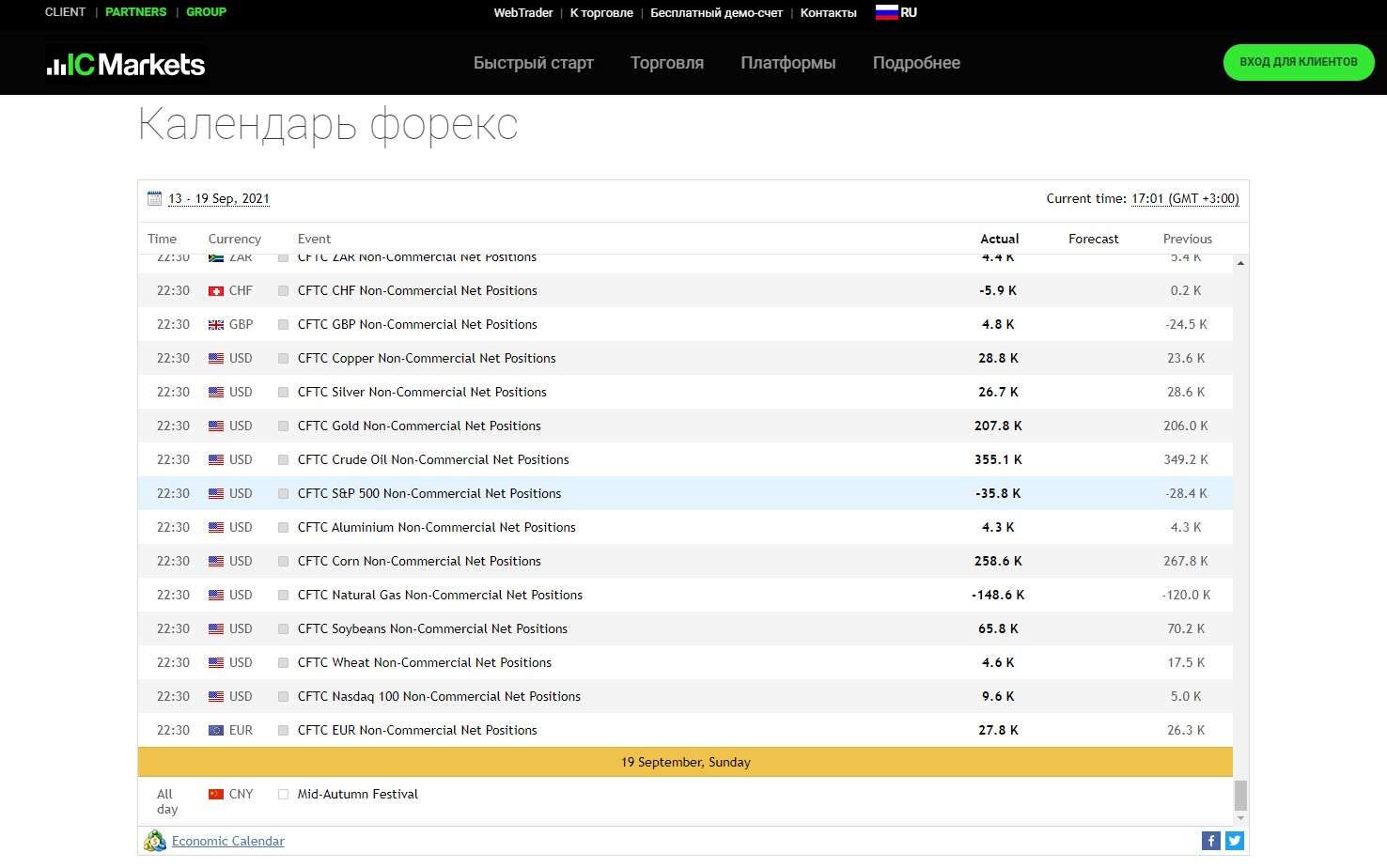
Task: Select CFTC Aluminium Non-Commercial Net Positions event
Action: [436, 527]
